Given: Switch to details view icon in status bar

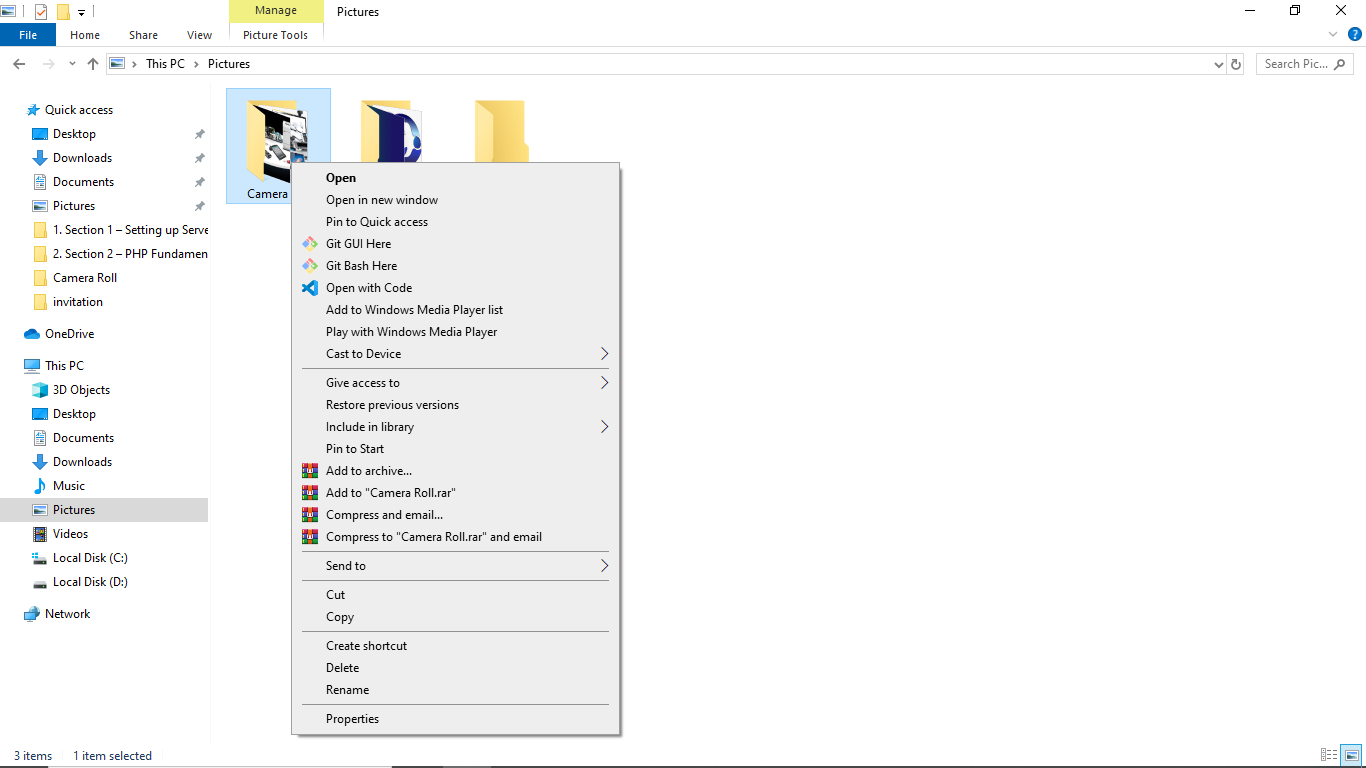Looking at the screenshot, I should point(1329,756).
